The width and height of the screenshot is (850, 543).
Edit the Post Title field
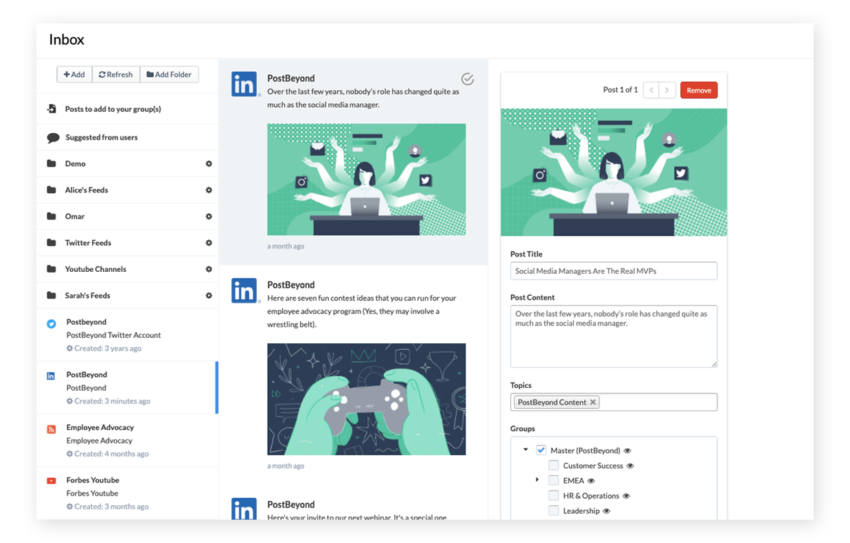pyautogui.click(x=614, y=271)
